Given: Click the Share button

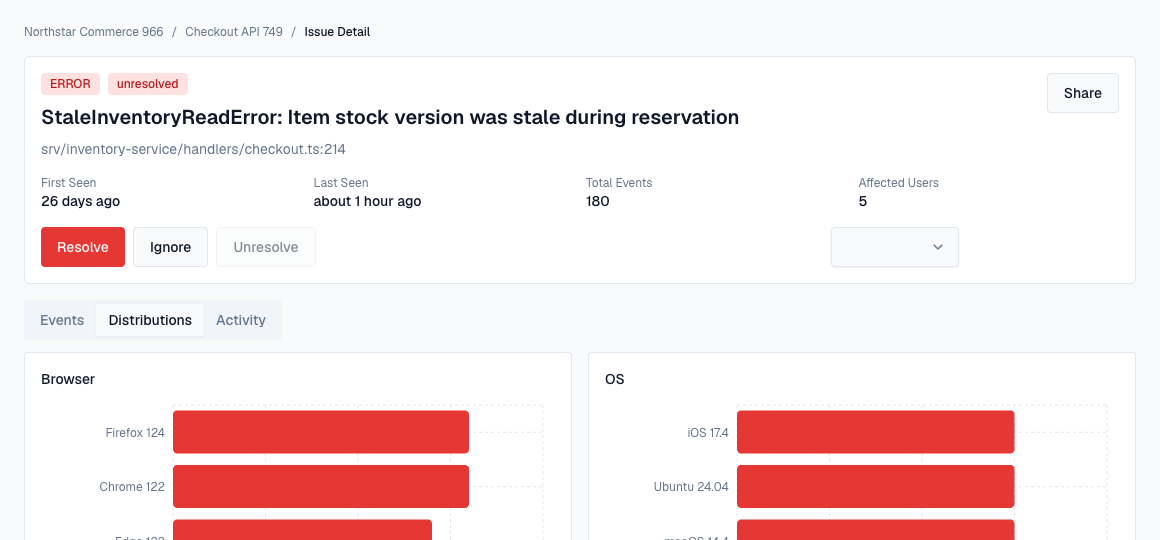Looking at the screenshot, I should 1082,93.
